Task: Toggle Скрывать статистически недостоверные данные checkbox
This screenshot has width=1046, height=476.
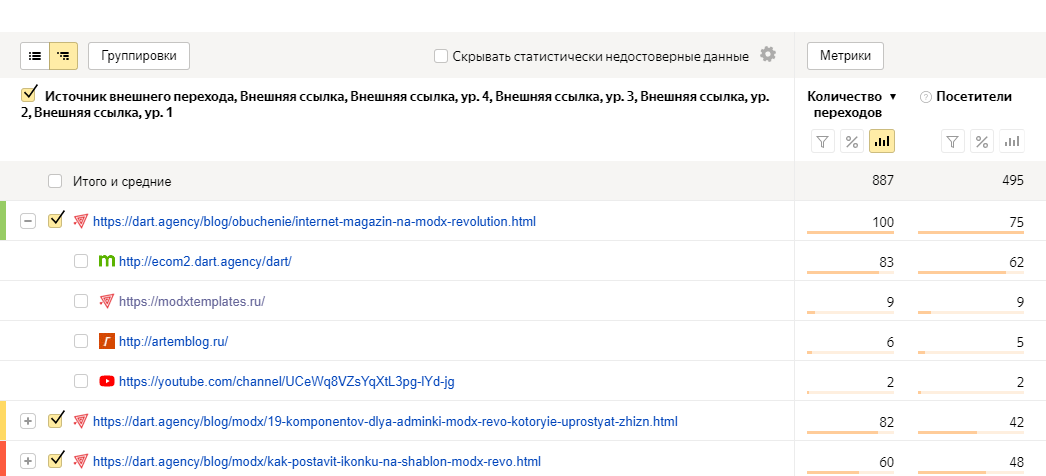Action: pos(441,56)
